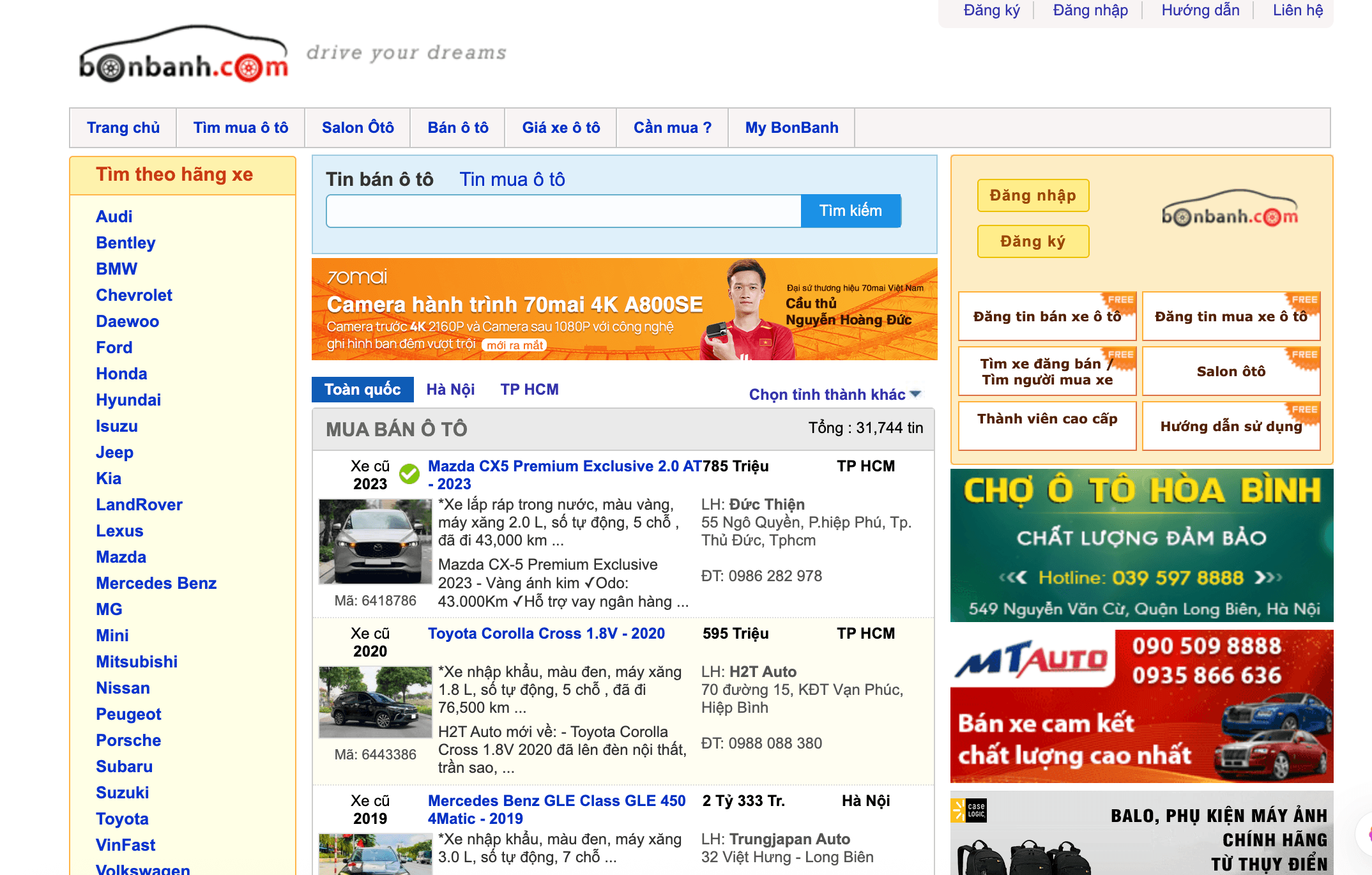Screen dimensions: 1372x875
Task: Click Tìm xe đăng bán button
Action: point(1048,371)
